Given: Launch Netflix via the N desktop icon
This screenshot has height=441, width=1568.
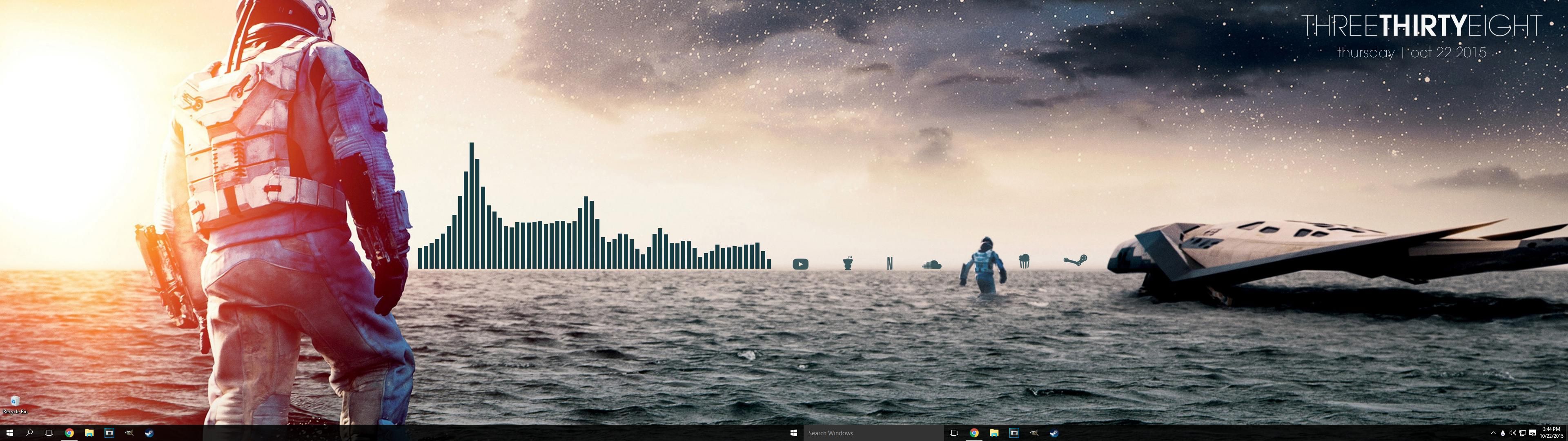Looking at the screenshot, I should pos(890,263).
